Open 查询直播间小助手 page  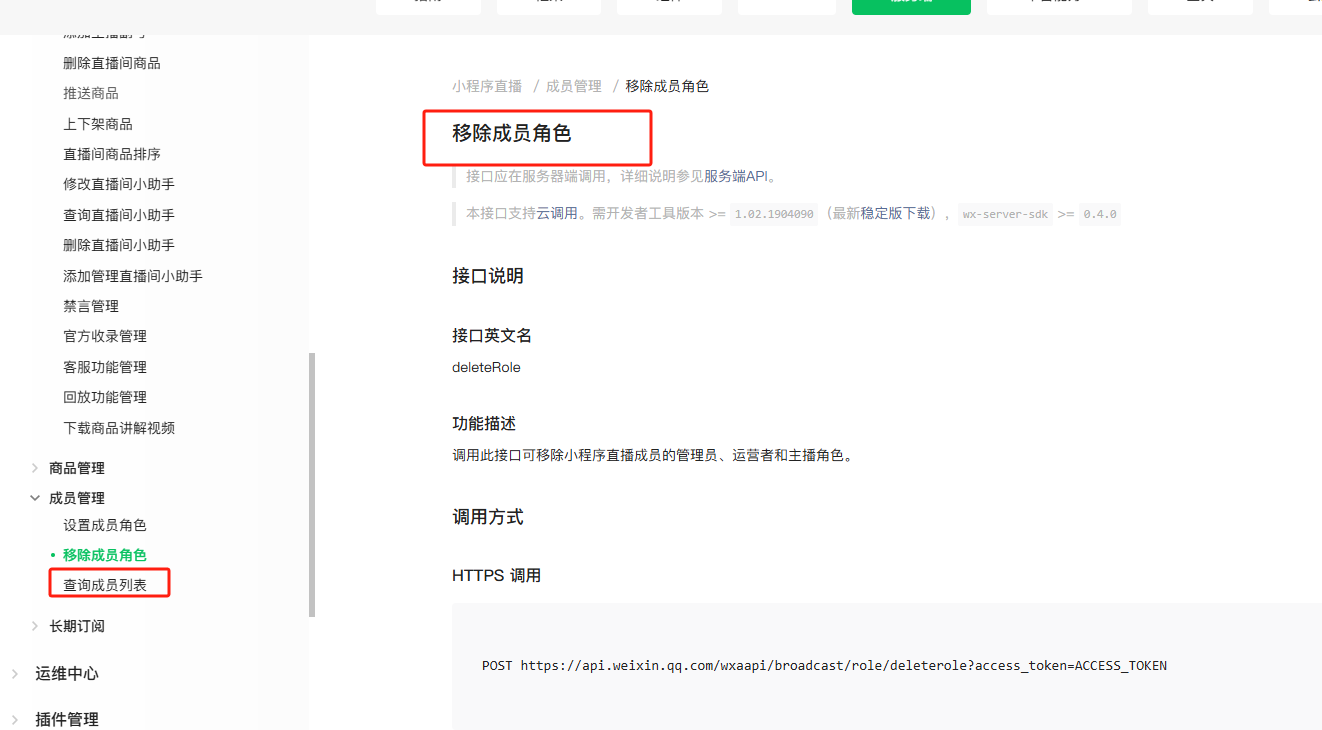pos(119,215)
